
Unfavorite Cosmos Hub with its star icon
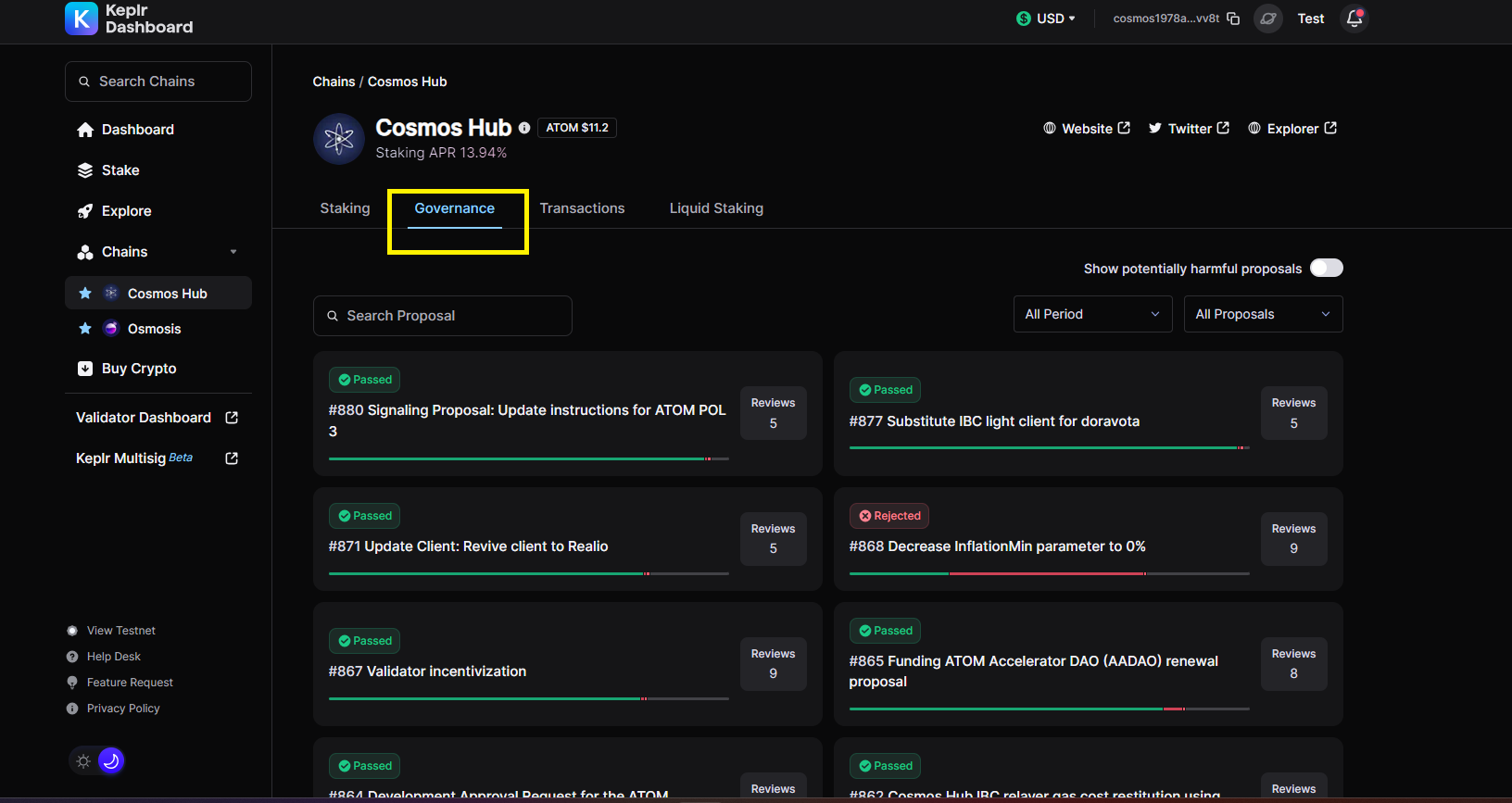pos(85,294)
